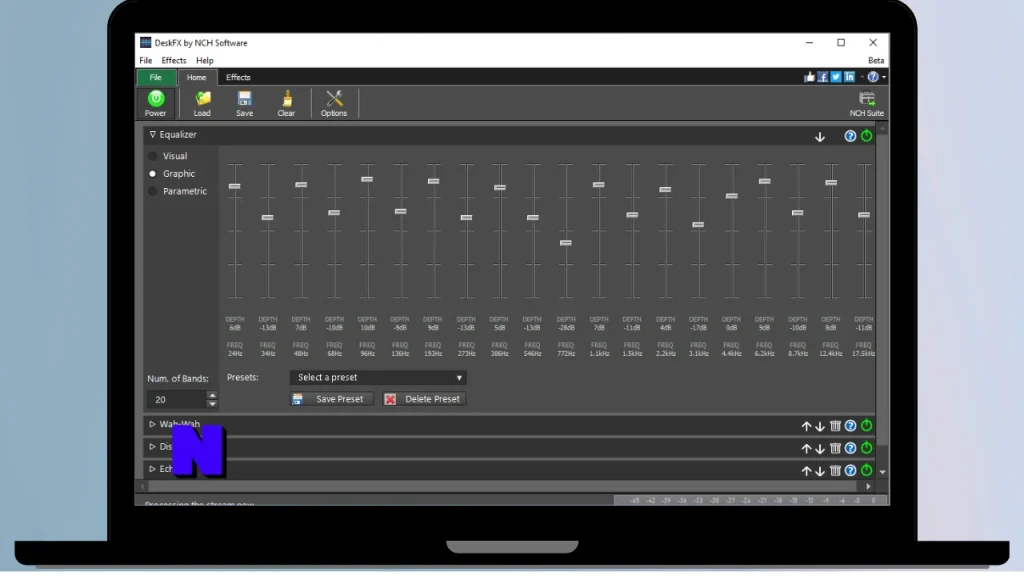Click the 4.4kHz band slider handle

(731, 196)
